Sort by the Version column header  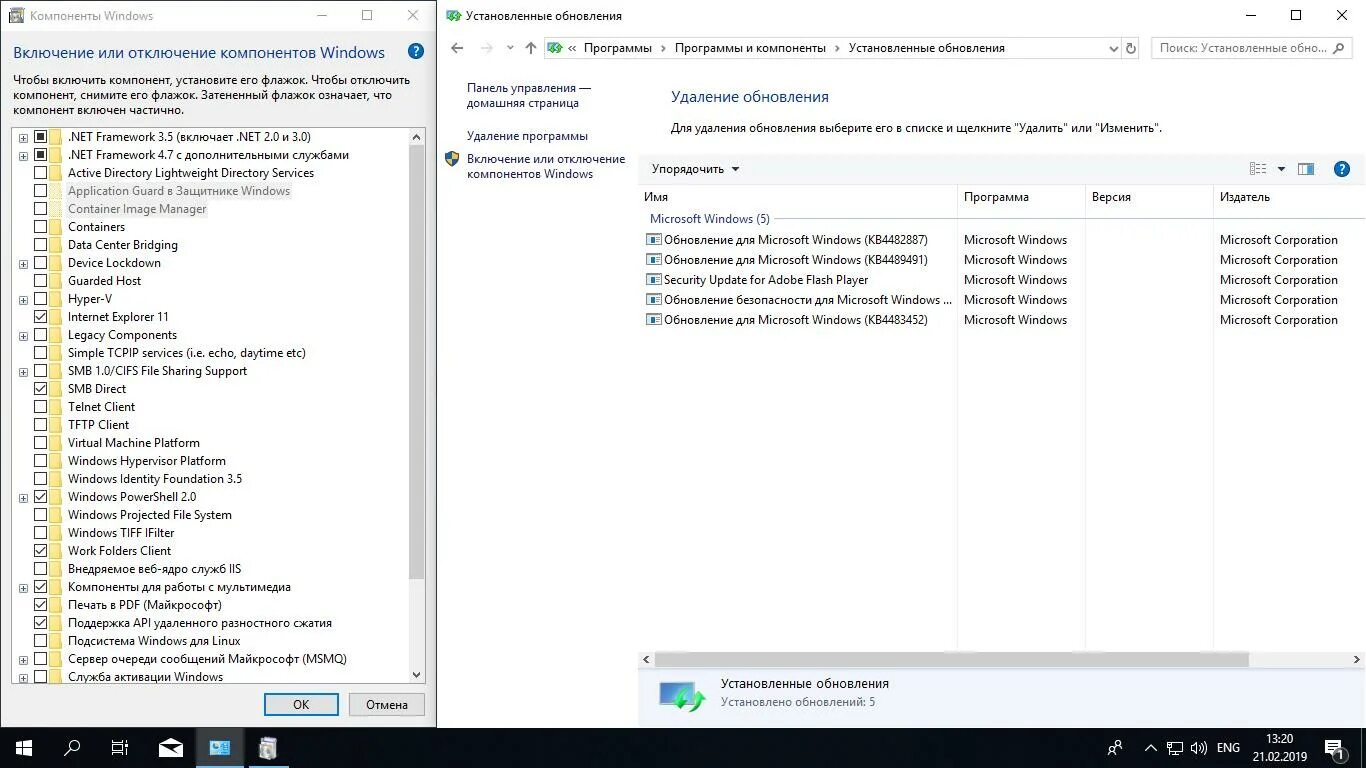pos(1149,197)
